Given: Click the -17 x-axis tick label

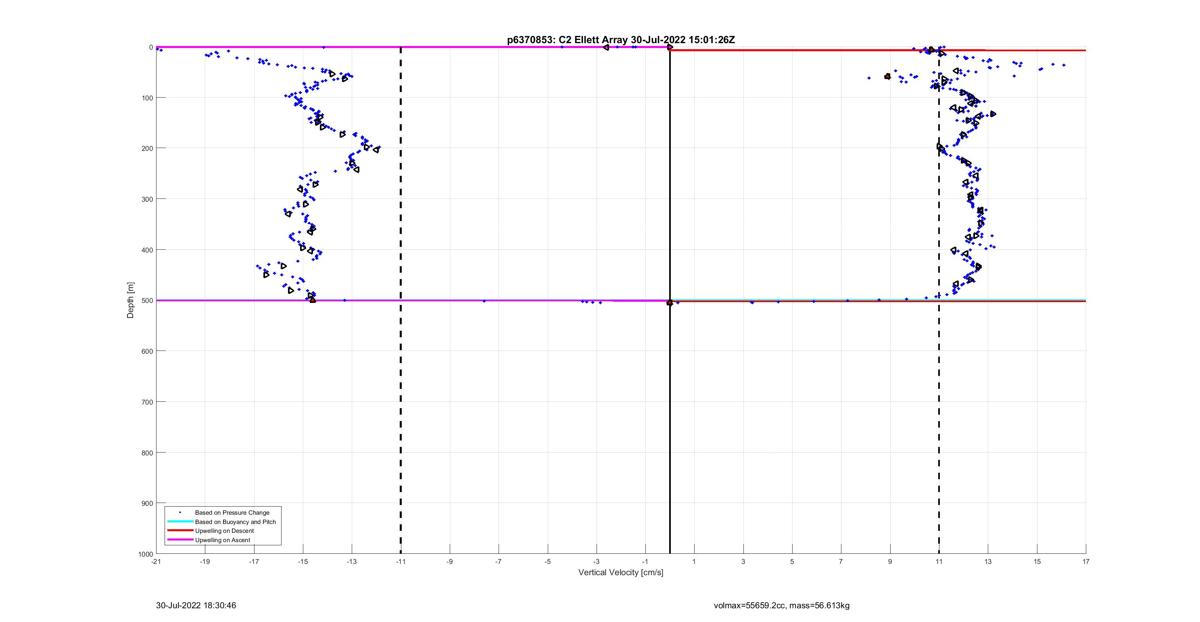Looking at the screenshot, I should coord(254,561).
